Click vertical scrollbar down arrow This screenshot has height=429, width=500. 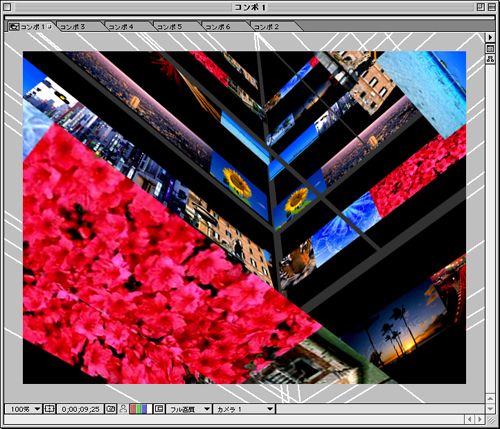click(490, 409)
